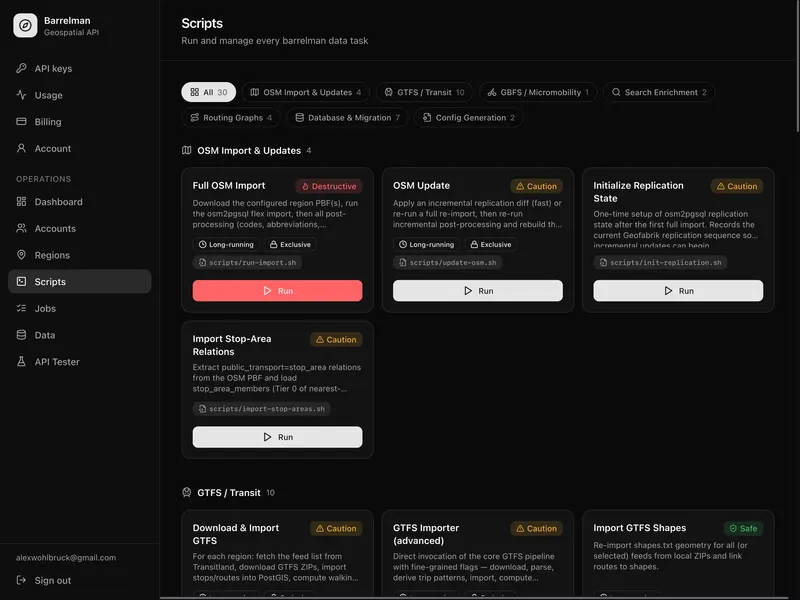Click the shield icon in the Safe badge

[x=733, y=529]
